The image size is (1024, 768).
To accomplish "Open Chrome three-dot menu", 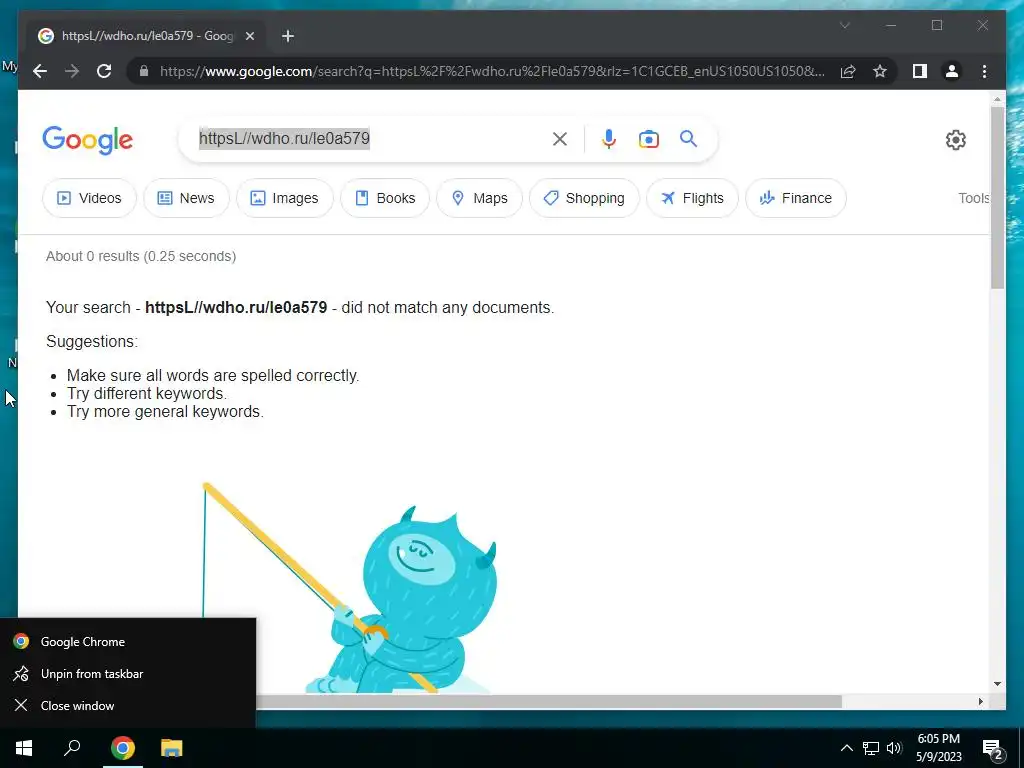I will pos(984,71).
